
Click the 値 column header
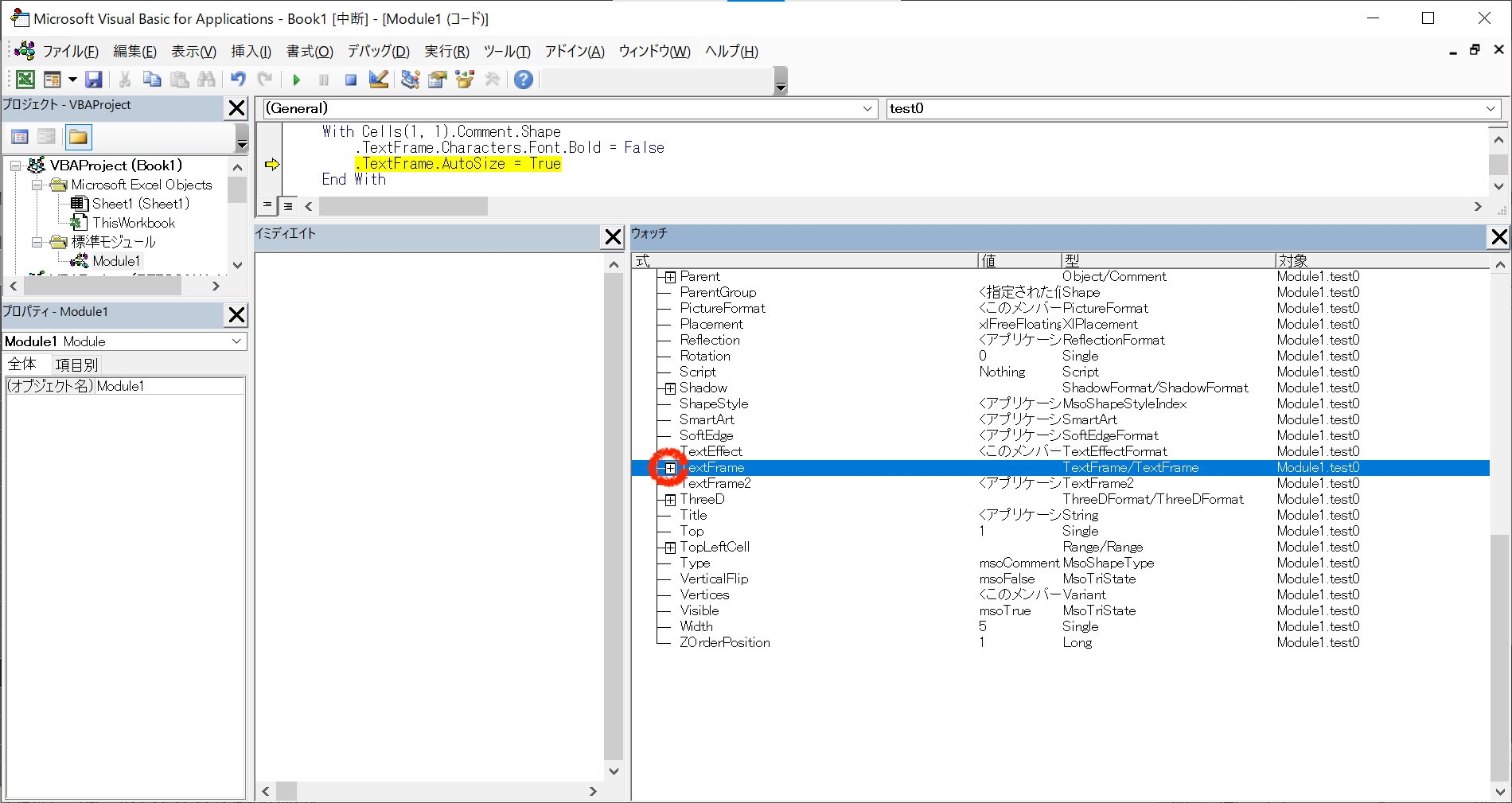(1019, 261)
